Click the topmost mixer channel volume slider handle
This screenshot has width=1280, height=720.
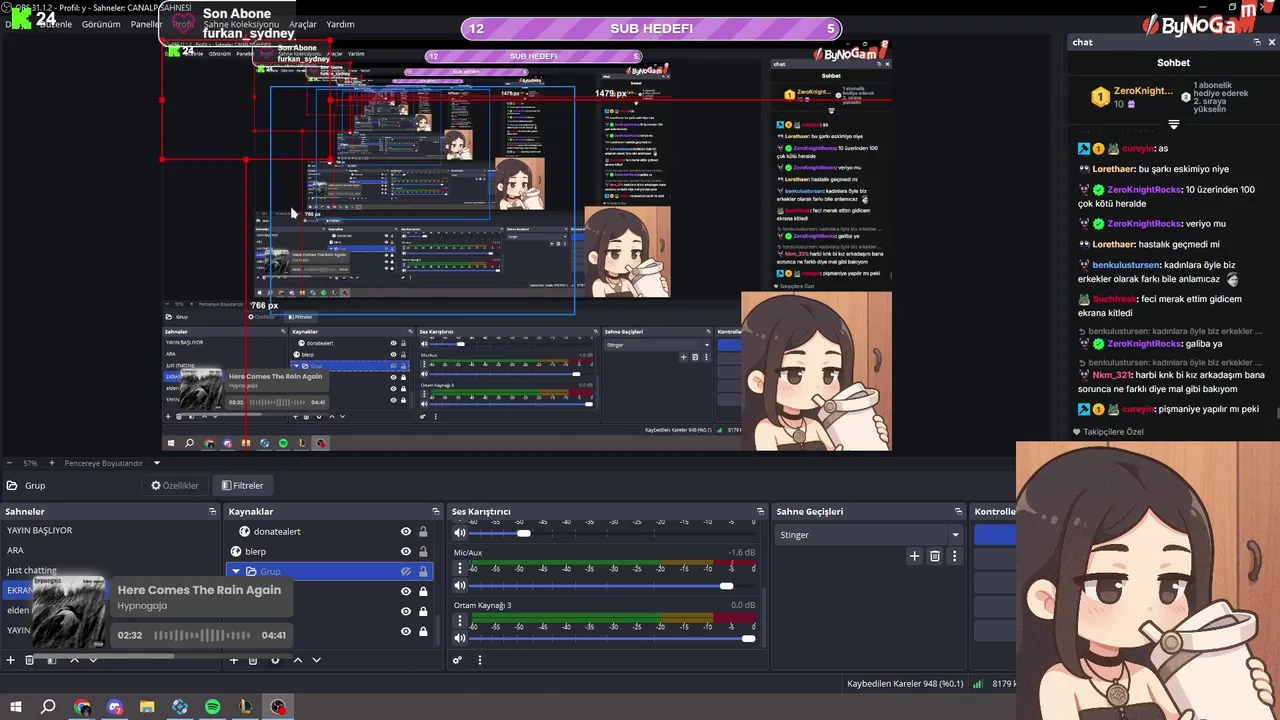[x=523, y=533]
